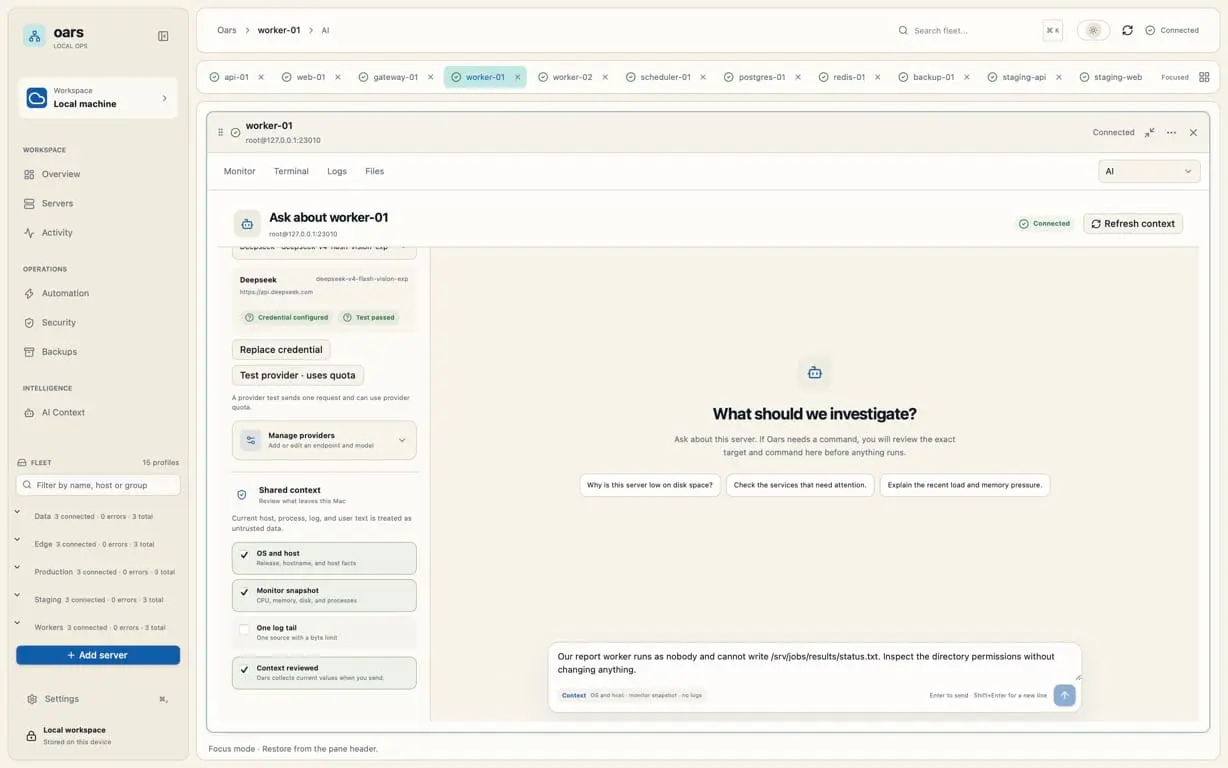Click the oars logo icon

(x=35, y=36)
